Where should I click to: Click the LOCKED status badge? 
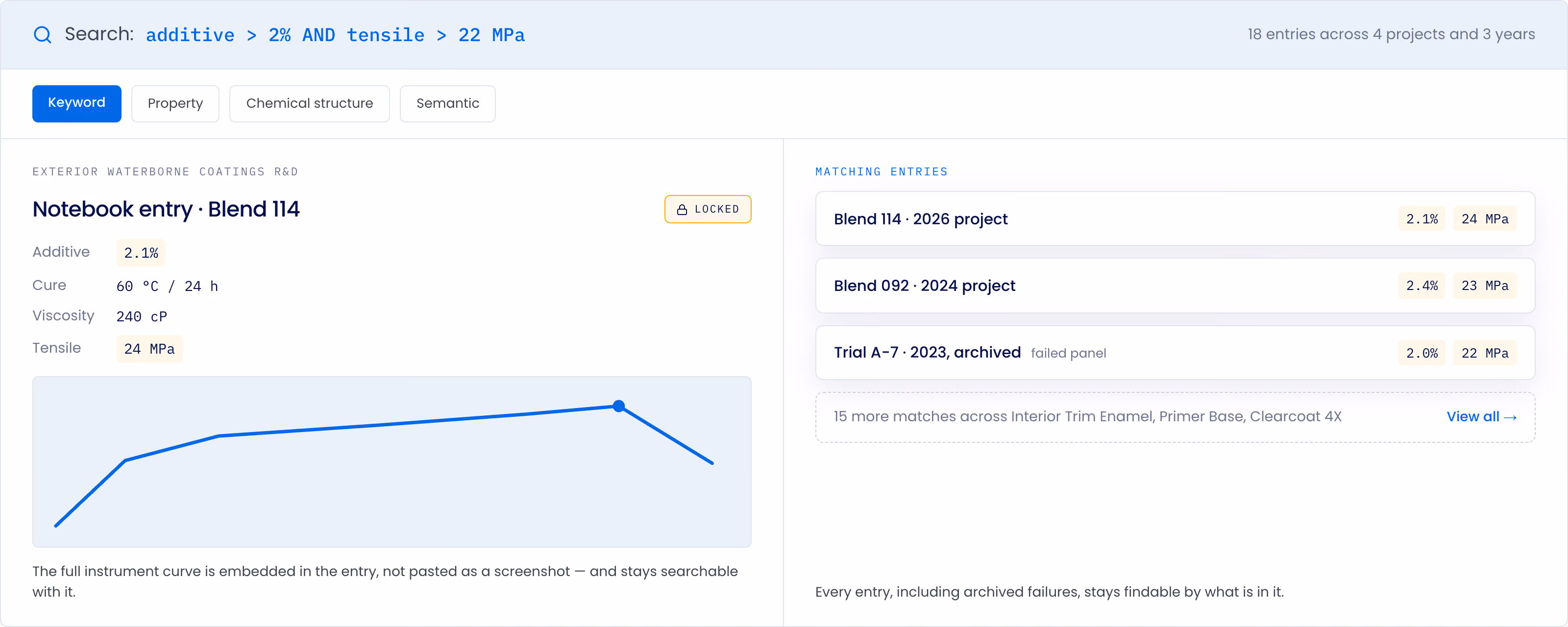(x=707, y=209)
